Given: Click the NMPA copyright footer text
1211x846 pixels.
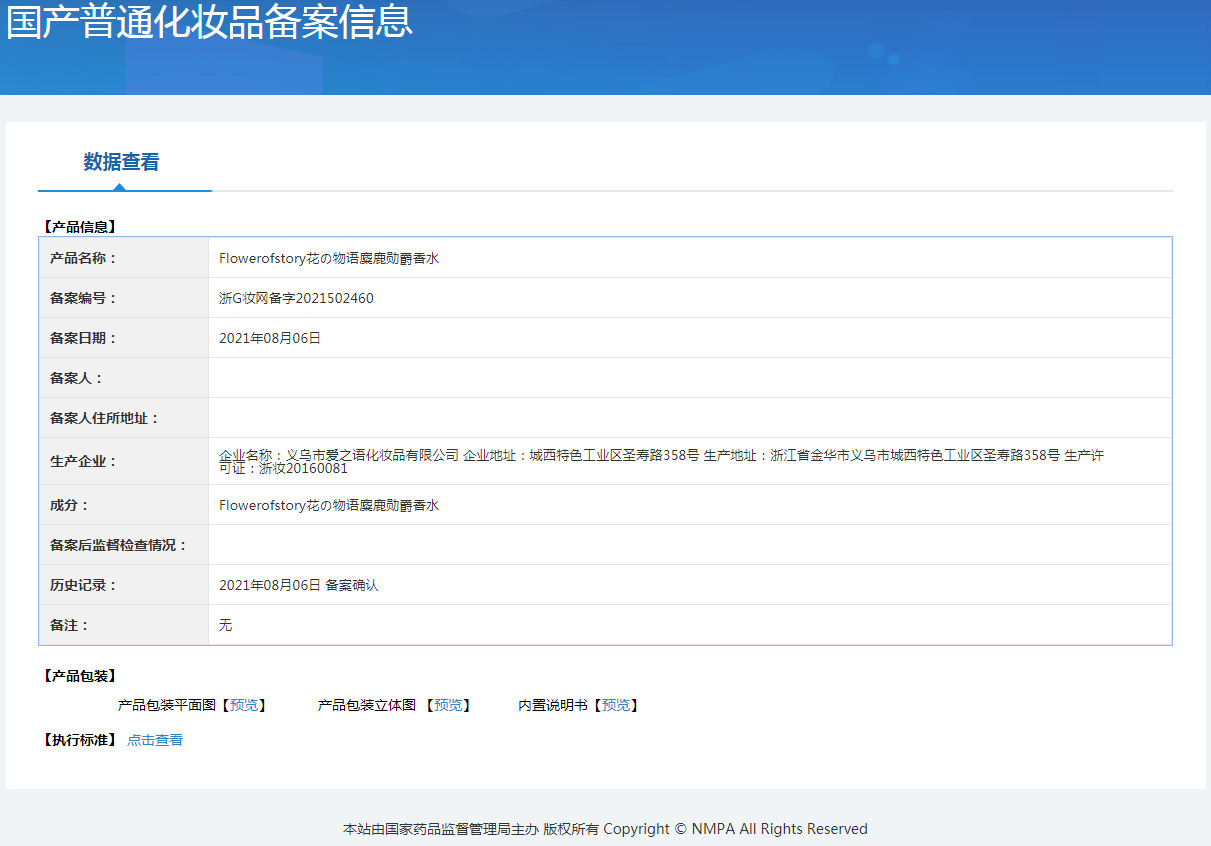Looking at the screenshot, I should click(x=605, y=829).
